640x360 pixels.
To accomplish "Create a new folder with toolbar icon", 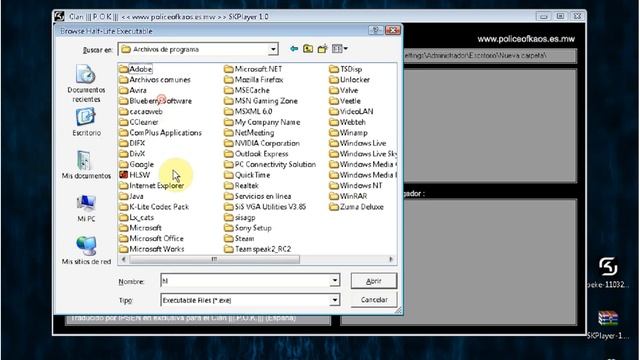I will (322, 49).
